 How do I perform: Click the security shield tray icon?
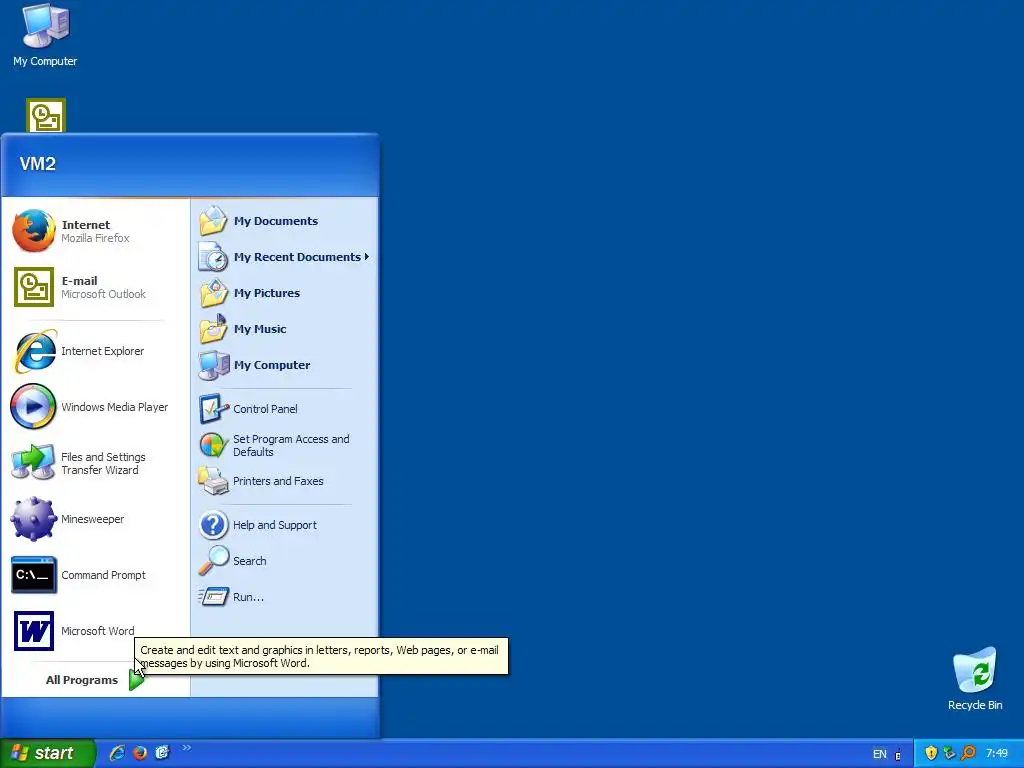[931, 753]
